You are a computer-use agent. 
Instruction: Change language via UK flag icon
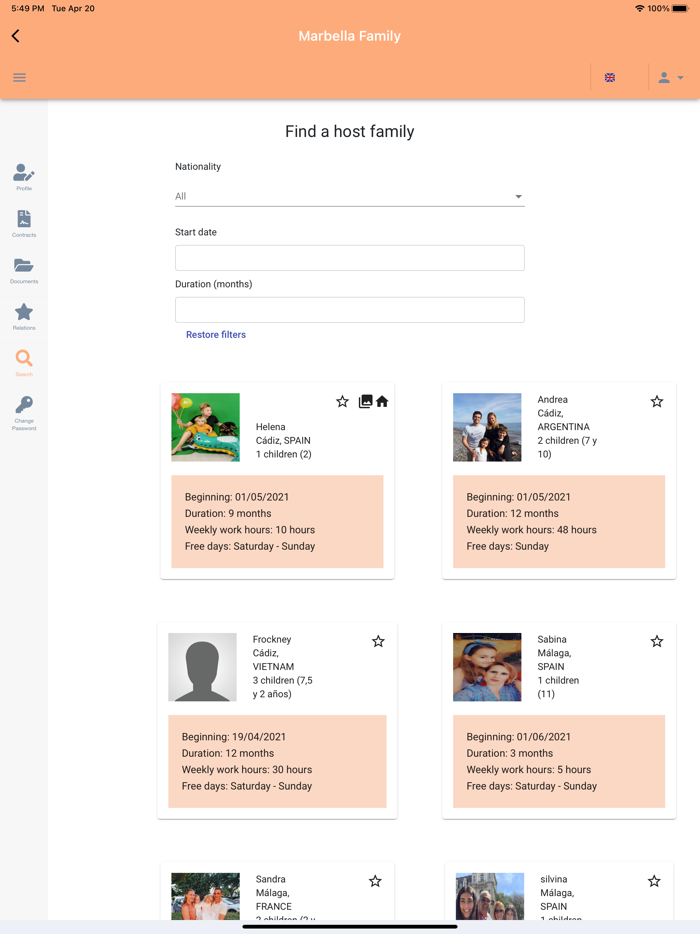[609, 77]
